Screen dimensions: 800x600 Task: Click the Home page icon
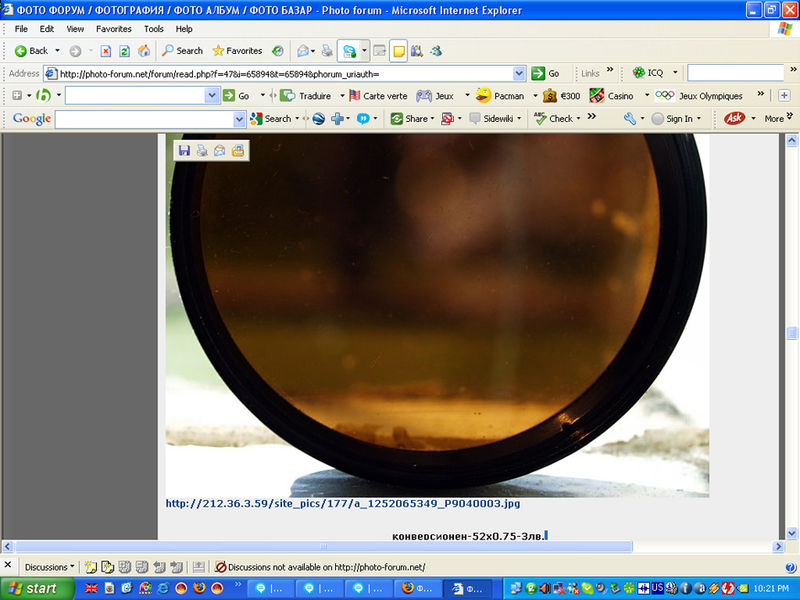(144, 51)
